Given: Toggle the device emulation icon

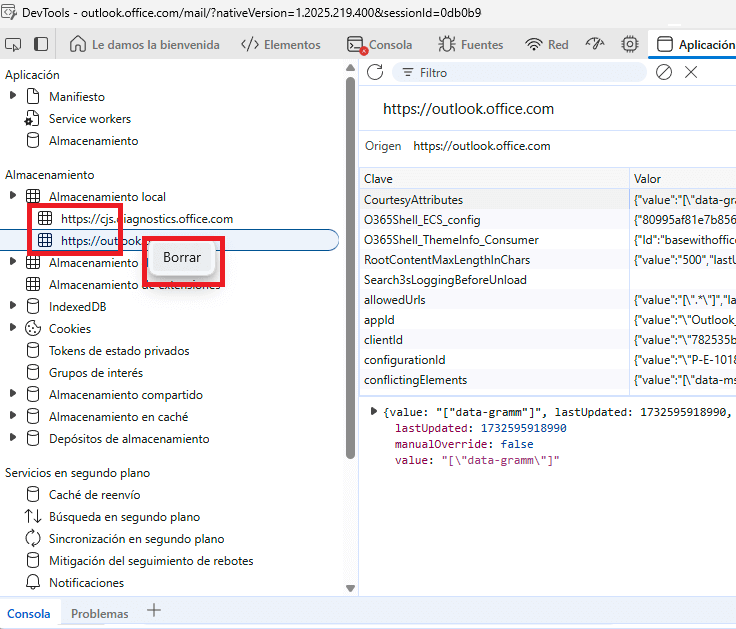Looking at the screenshot, I should point(41,45).
